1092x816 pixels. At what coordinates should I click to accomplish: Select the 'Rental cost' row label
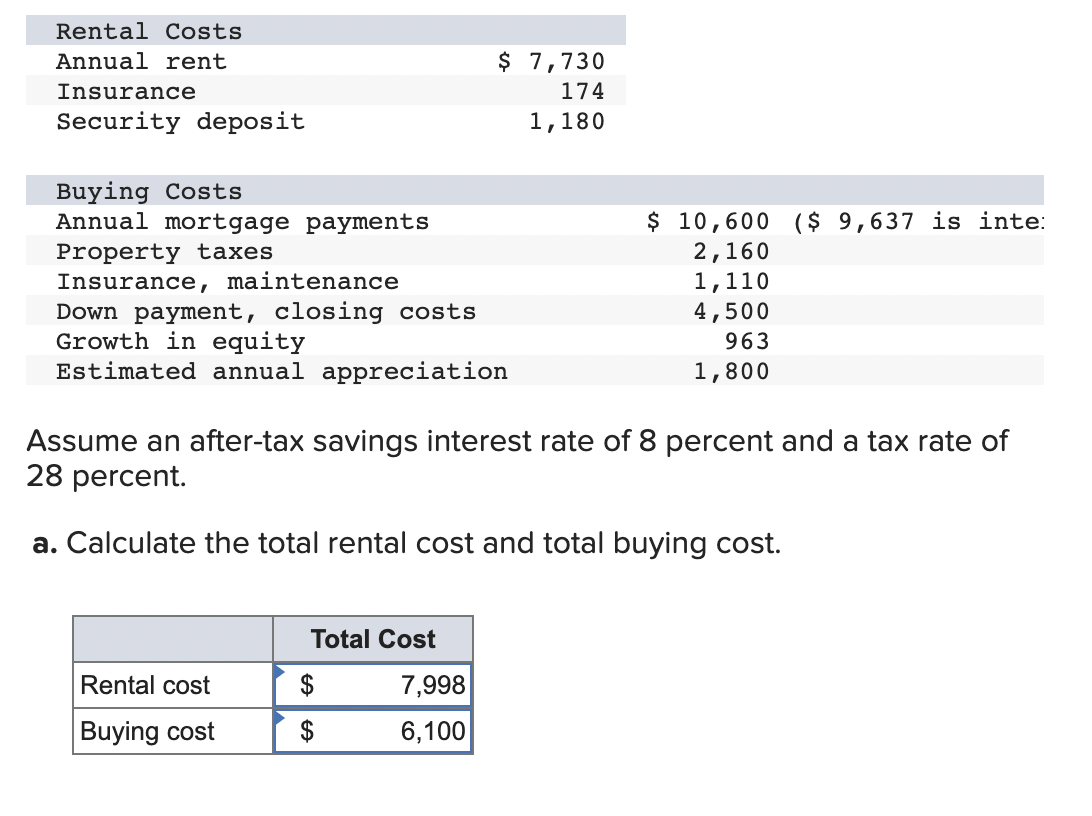pyautogui.click(x=145, y=685)
